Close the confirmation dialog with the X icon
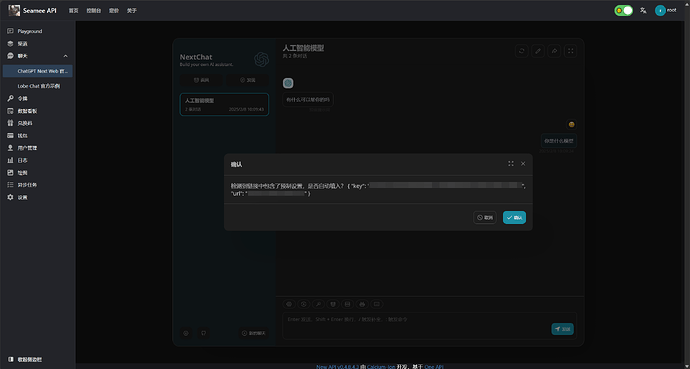The height and width of the screenshot is (369, 690). pyautogui.click(x=523, y=164)
